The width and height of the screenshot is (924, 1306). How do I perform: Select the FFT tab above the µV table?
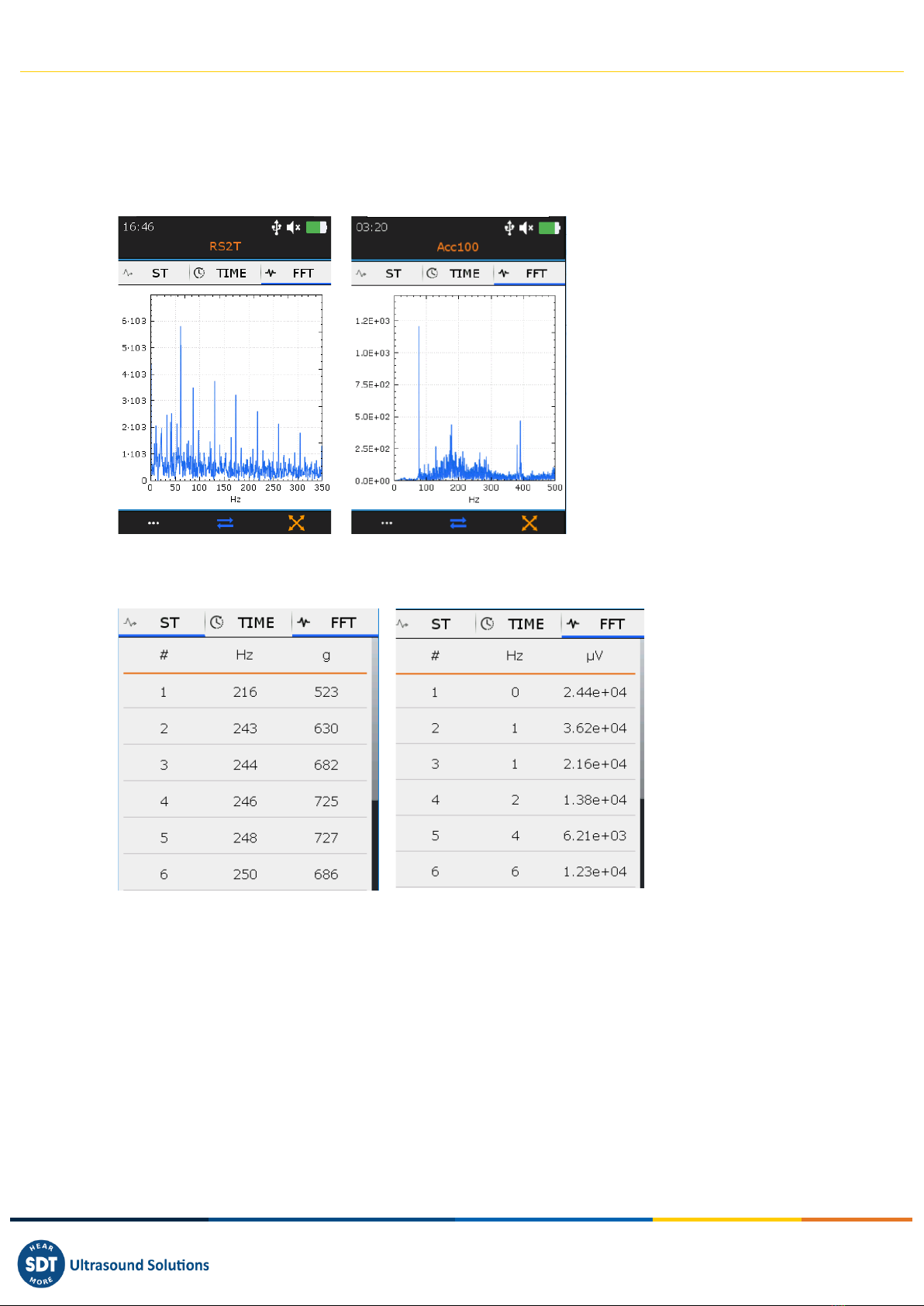coord(603,624)
